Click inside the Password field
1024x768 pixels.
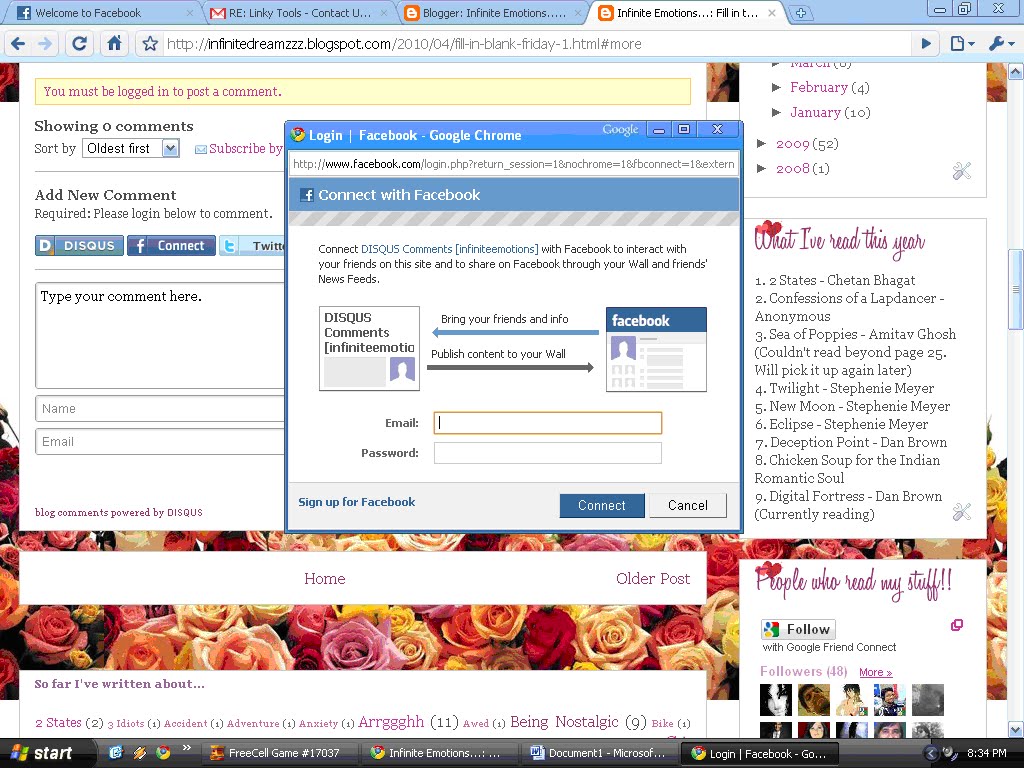[547, 453]
